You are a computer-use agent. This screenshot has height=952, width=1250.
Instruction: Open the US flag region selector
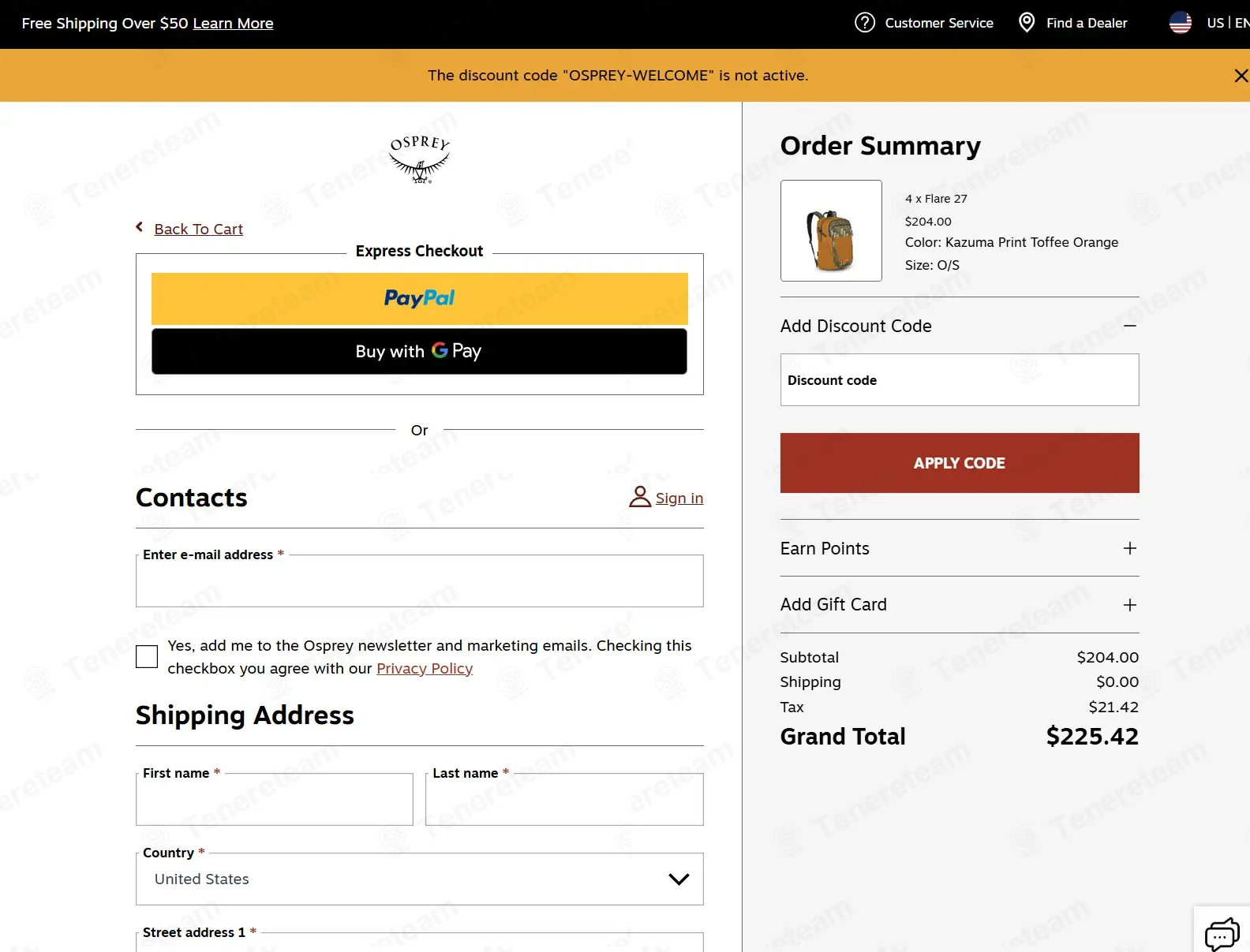point(1181,23)
